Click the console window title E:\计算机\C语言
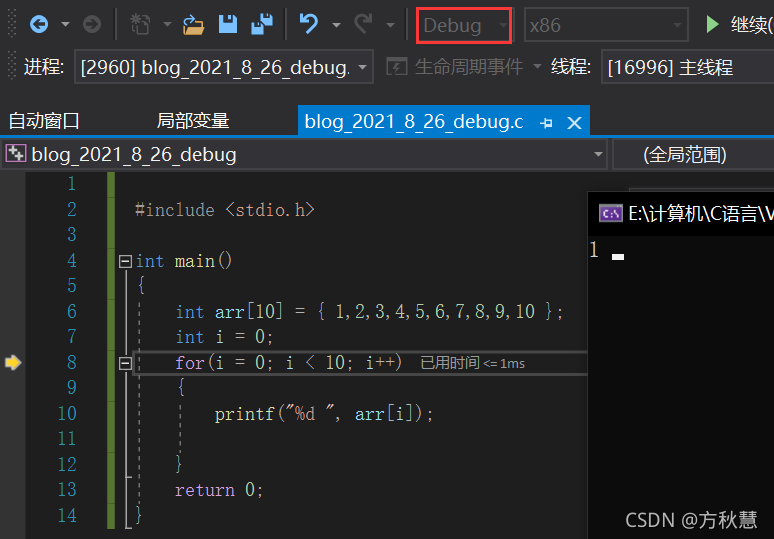 click(x=701, y=214)
